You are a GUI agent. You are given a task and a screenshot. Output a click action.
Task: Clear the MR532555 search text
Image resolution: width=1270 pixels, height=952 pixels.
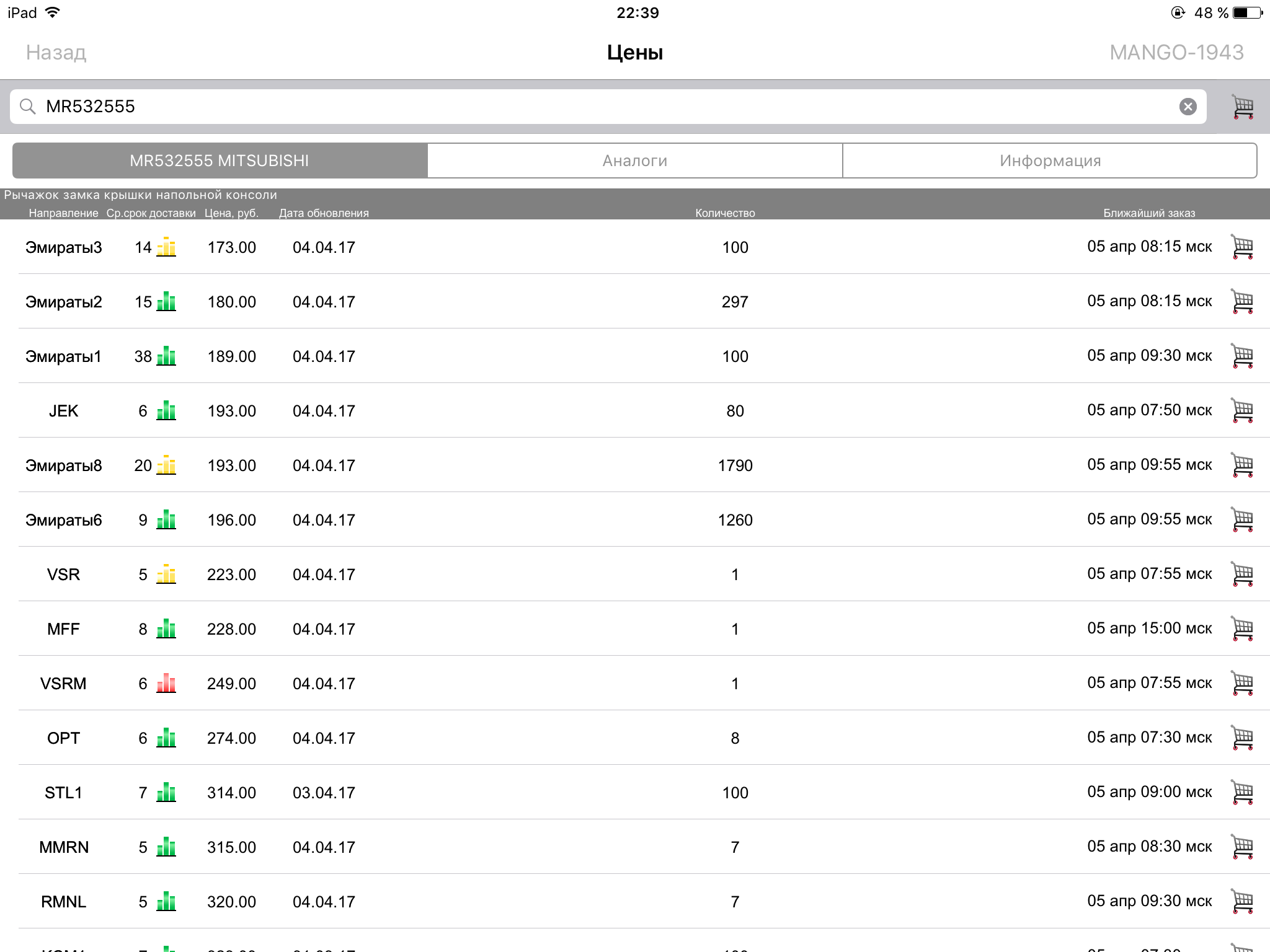click(1188, 107)
